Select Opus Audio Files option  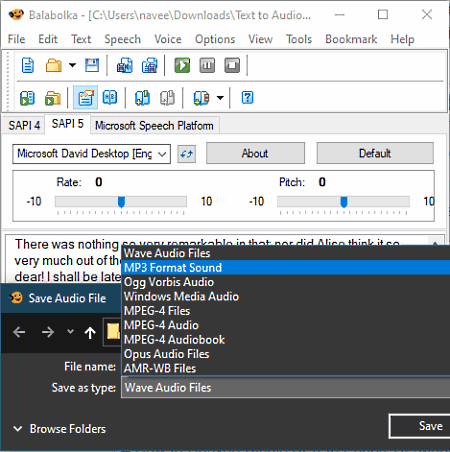click(286, 354)
